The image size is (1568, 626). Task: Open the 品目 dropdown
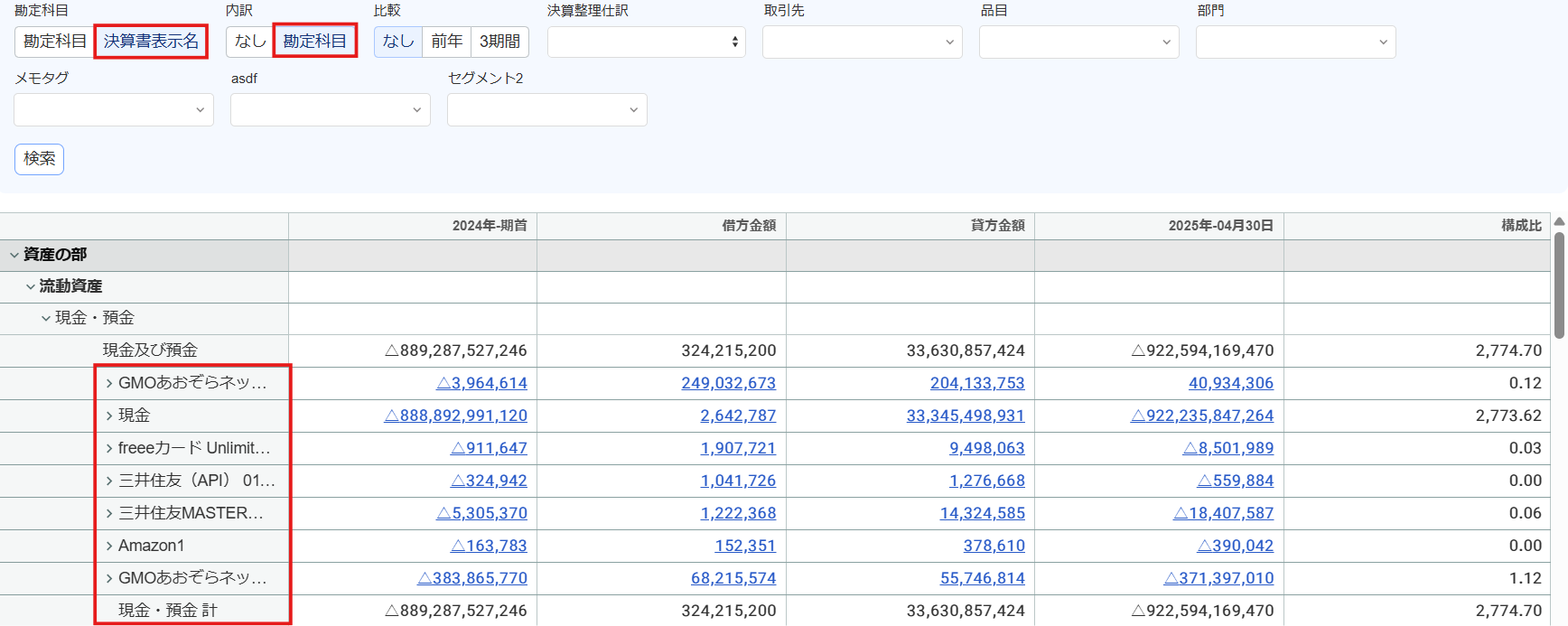click(1079, 42)
